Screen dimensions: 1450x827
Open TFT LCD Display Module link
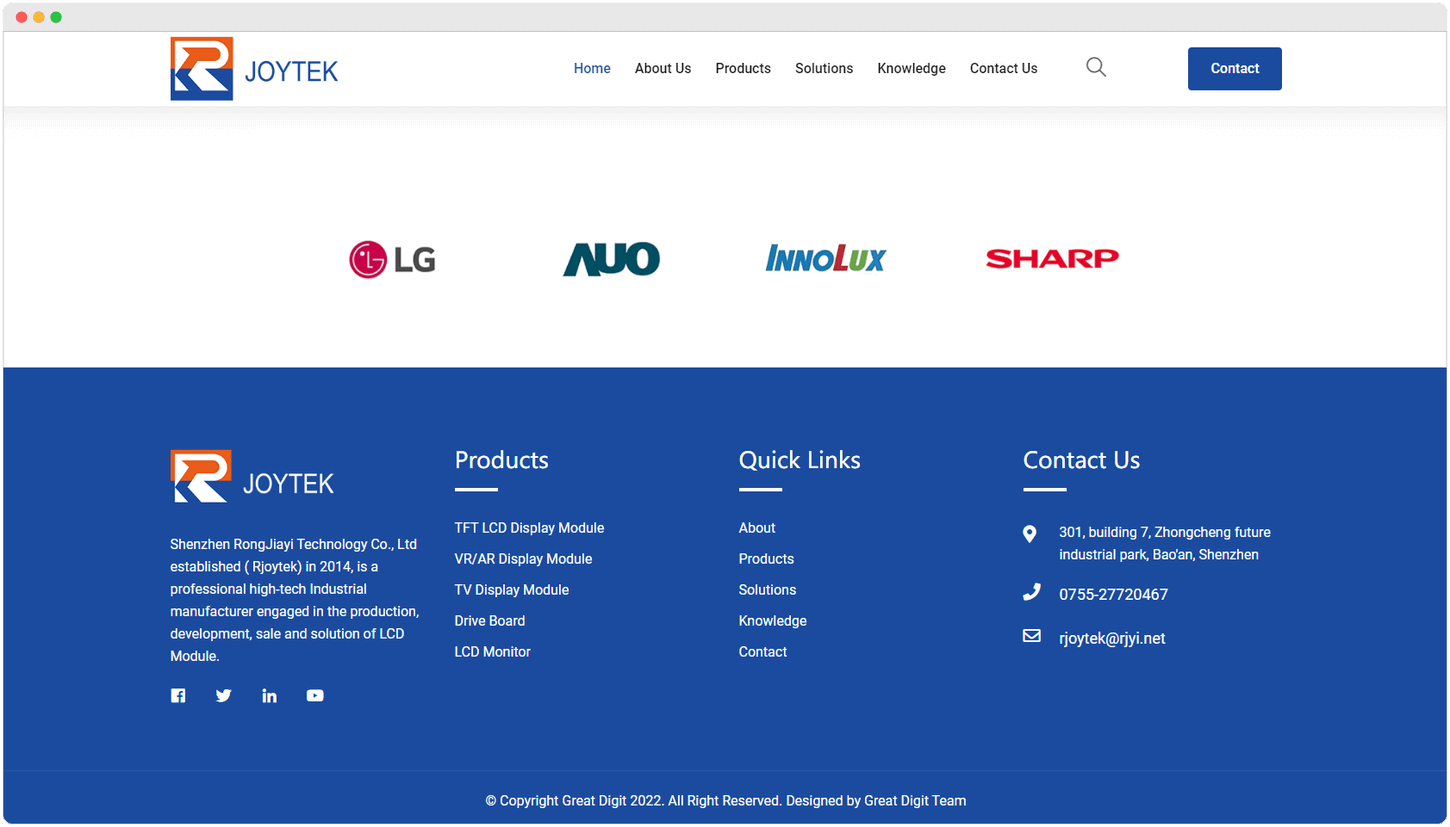529,528
